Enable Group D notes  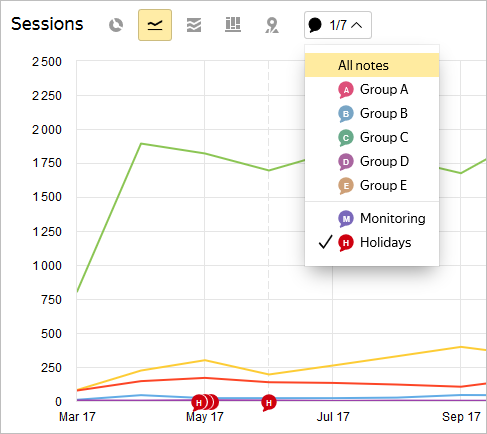point(372,161)
